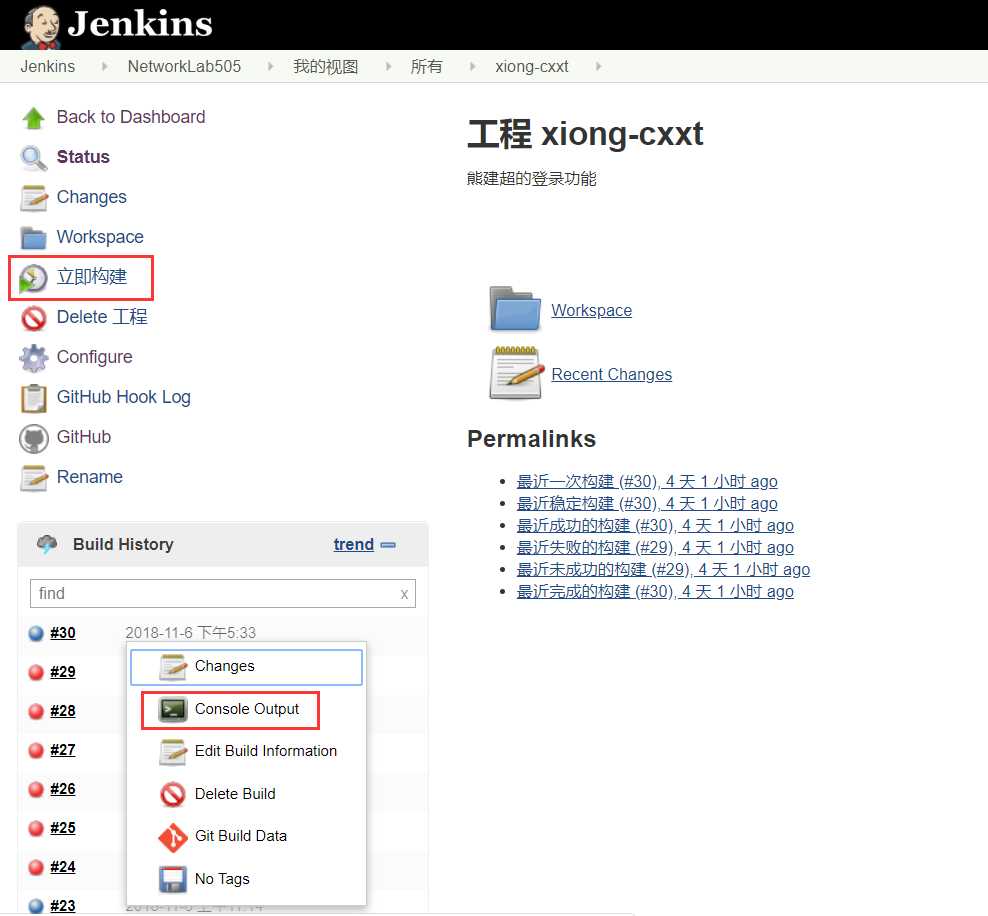Click the Delete 工程 prohibition icon
Screen dimensions: 988x916
click(33, 318)
